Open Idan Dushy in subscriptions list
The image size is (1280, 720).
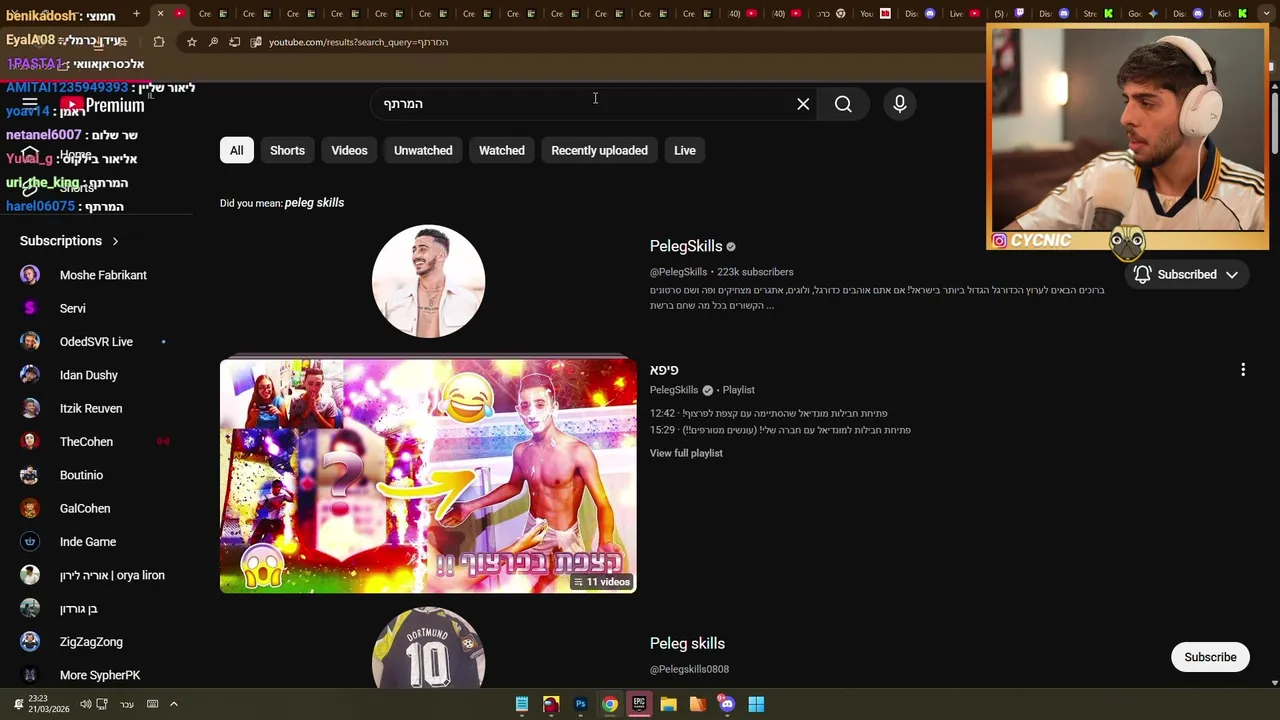click(89, 375)
